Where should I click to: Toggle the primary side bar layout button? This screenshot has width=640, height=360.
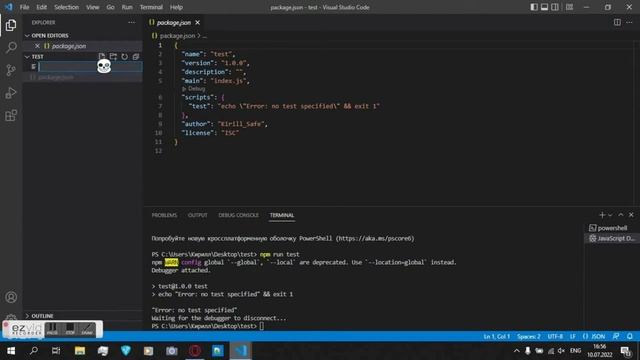pyautogui.click(x=534, y=7)
